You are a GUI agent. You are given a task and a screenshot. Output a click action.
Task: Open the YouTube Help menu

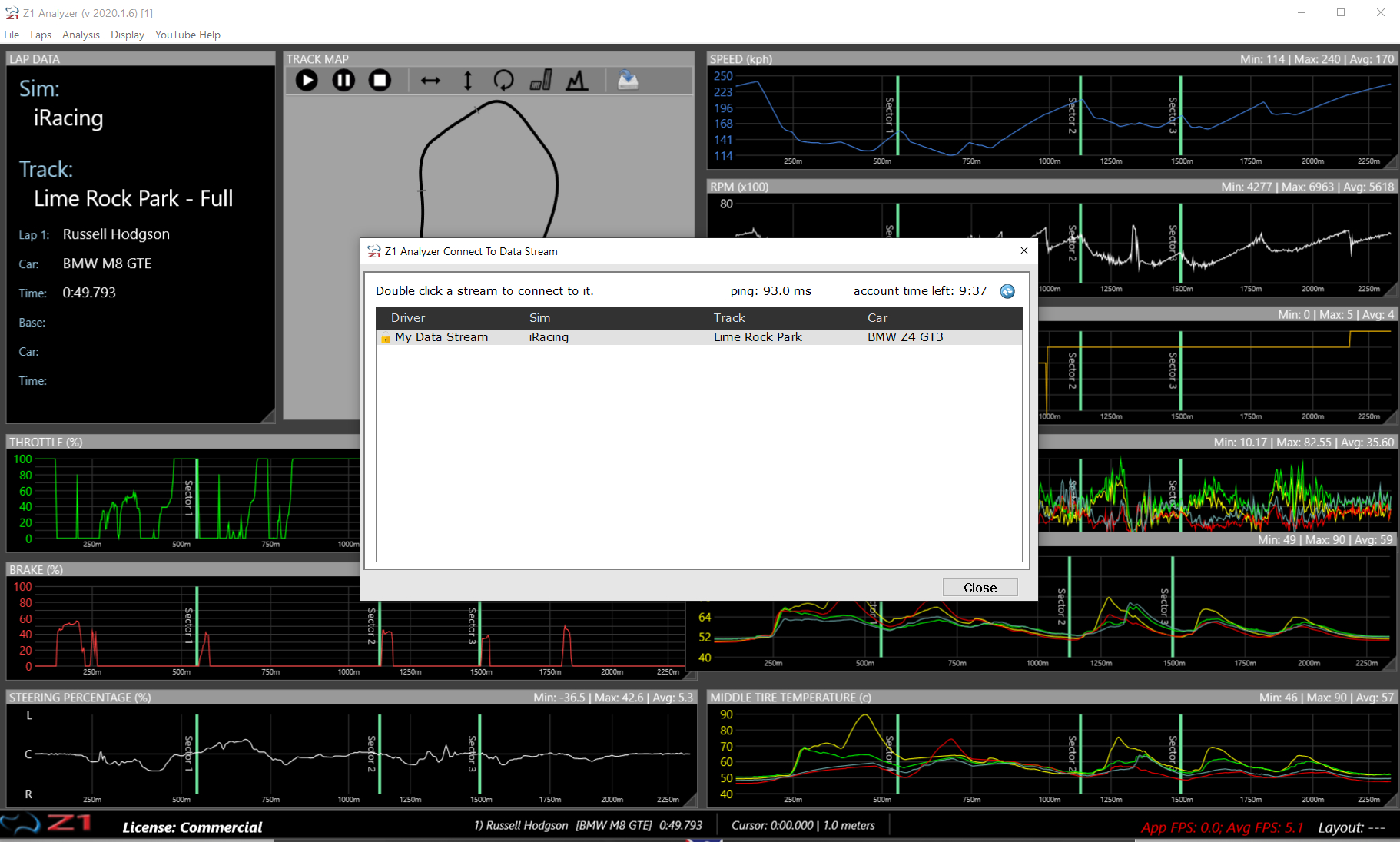pos(187,35)
